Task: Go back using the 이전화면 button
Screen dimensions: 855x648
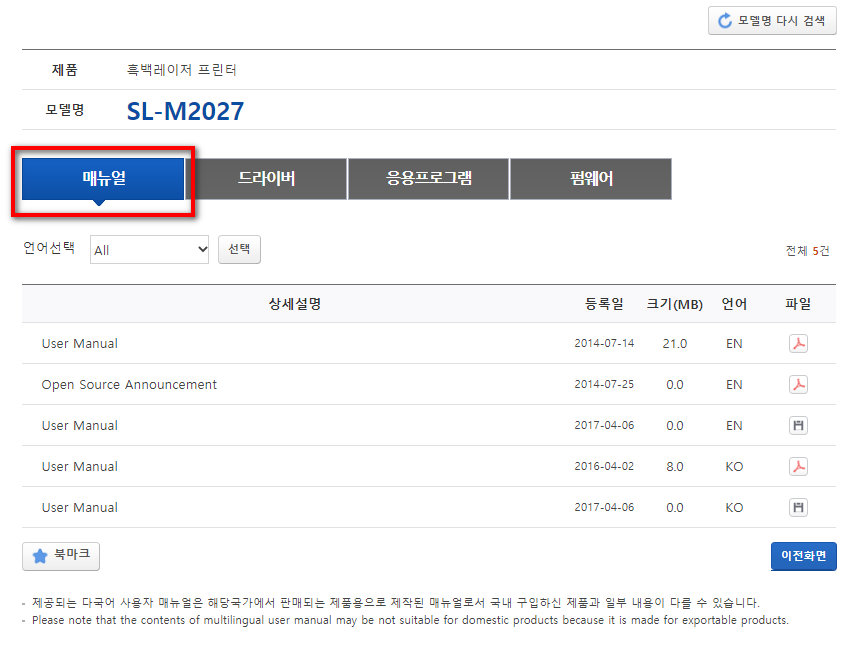Action: 804,556
